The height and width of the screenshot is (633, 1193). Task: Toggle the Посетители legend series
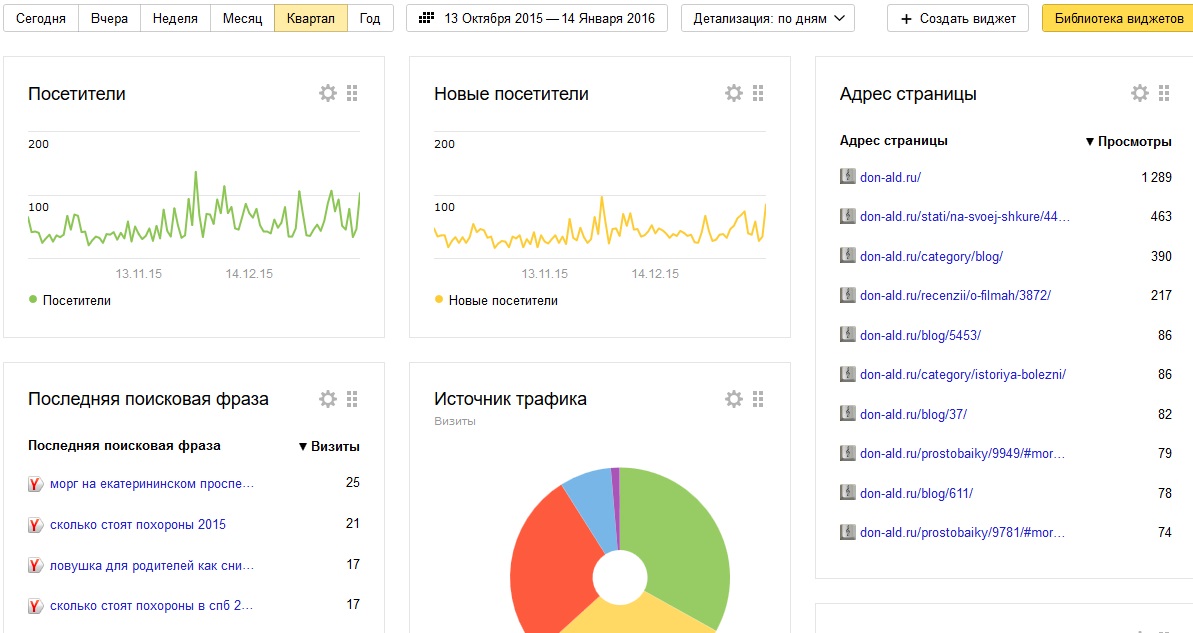[x=69, y=301]
